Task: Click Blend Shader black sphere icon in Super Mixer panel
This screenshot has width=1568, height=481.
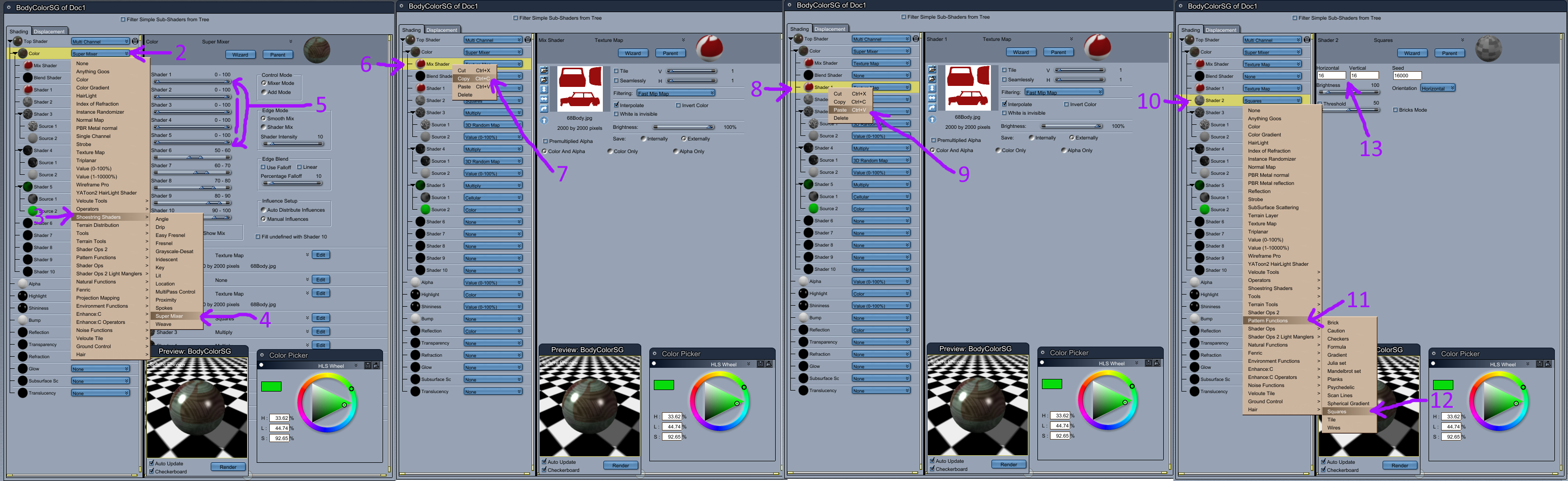Action: [28, 78]
